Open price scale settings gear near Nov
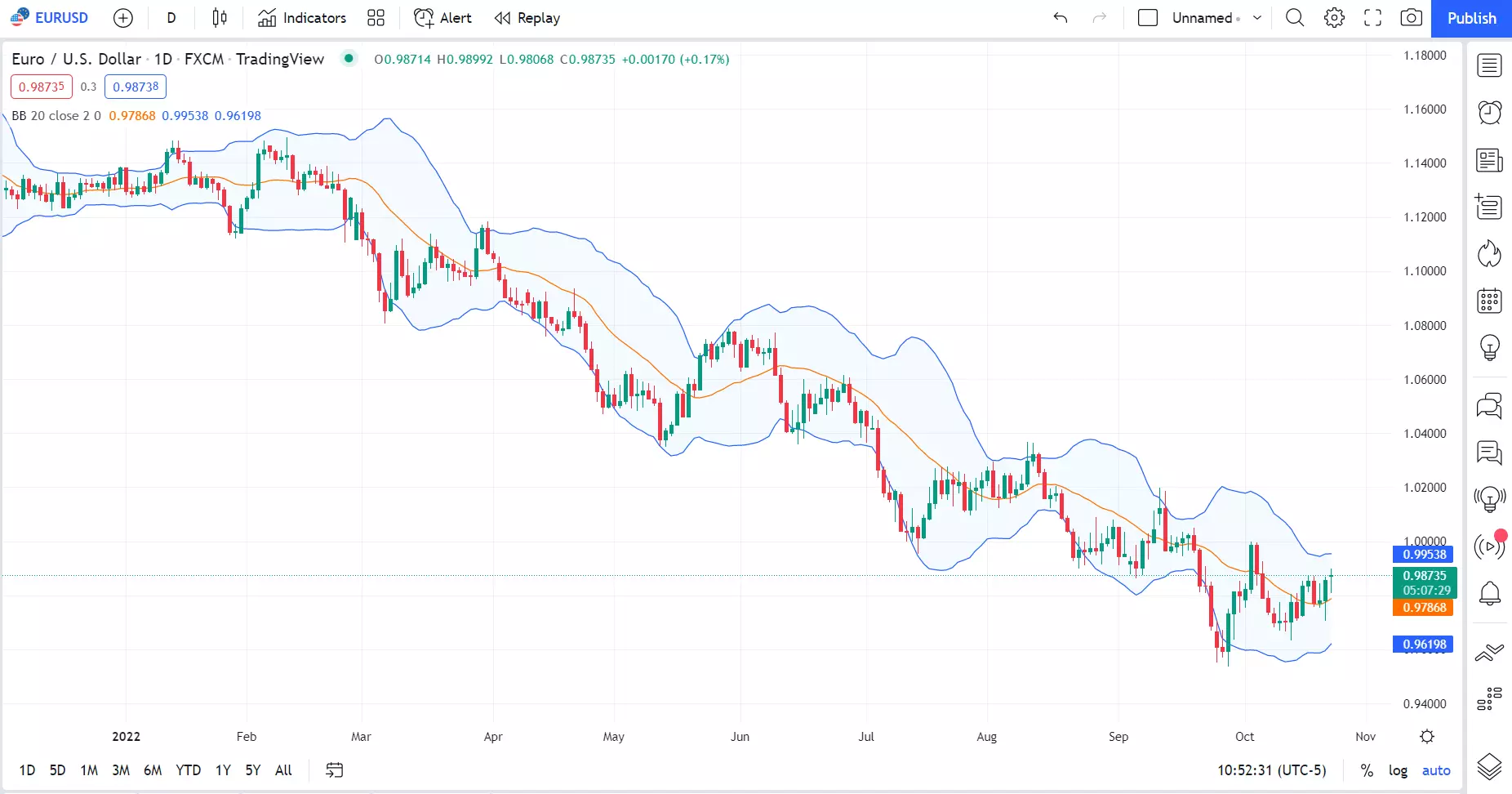The height and width of the screenshot is (794, 1512). coord(1427,737)
